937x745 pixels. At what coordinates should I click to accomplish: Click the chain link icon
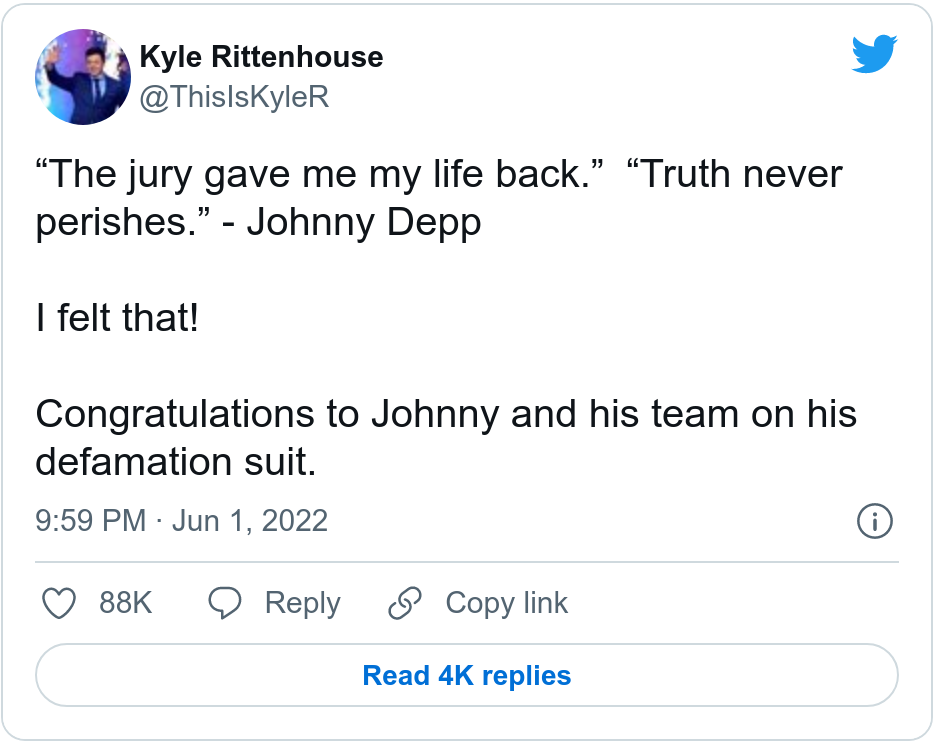(x=405, y=603)
